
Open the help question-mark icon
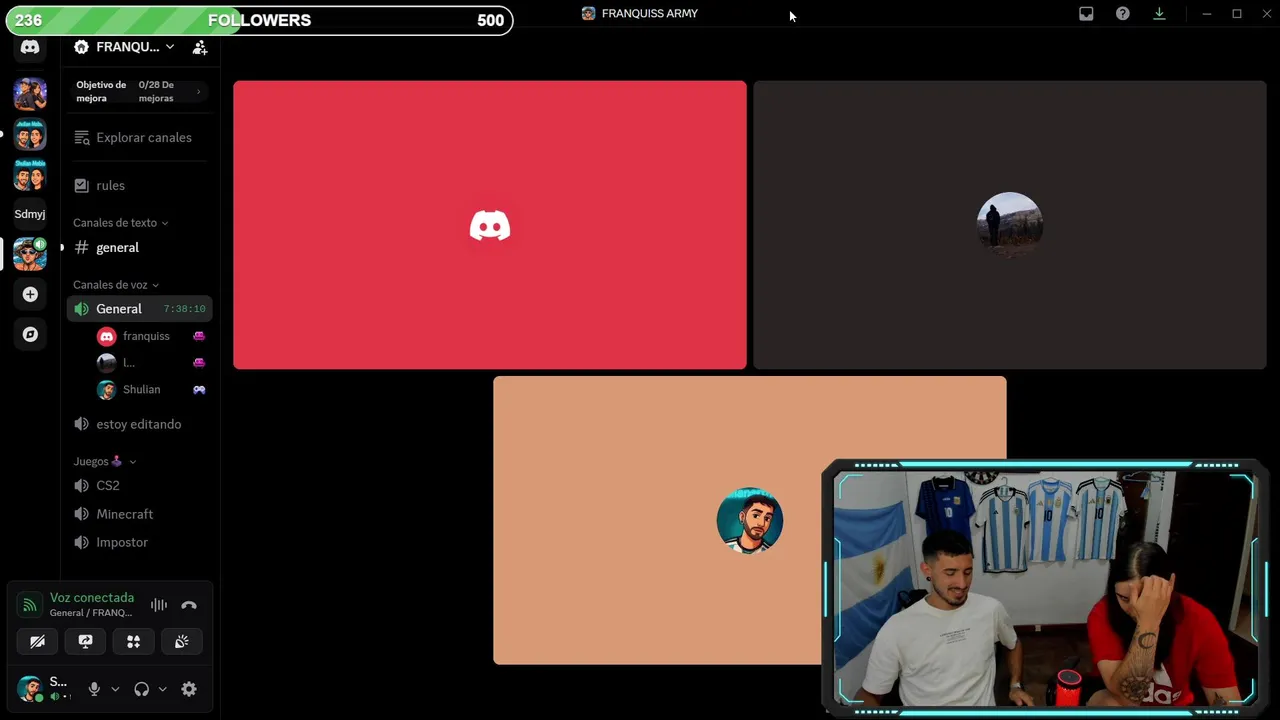click(x=1123, y=13)
